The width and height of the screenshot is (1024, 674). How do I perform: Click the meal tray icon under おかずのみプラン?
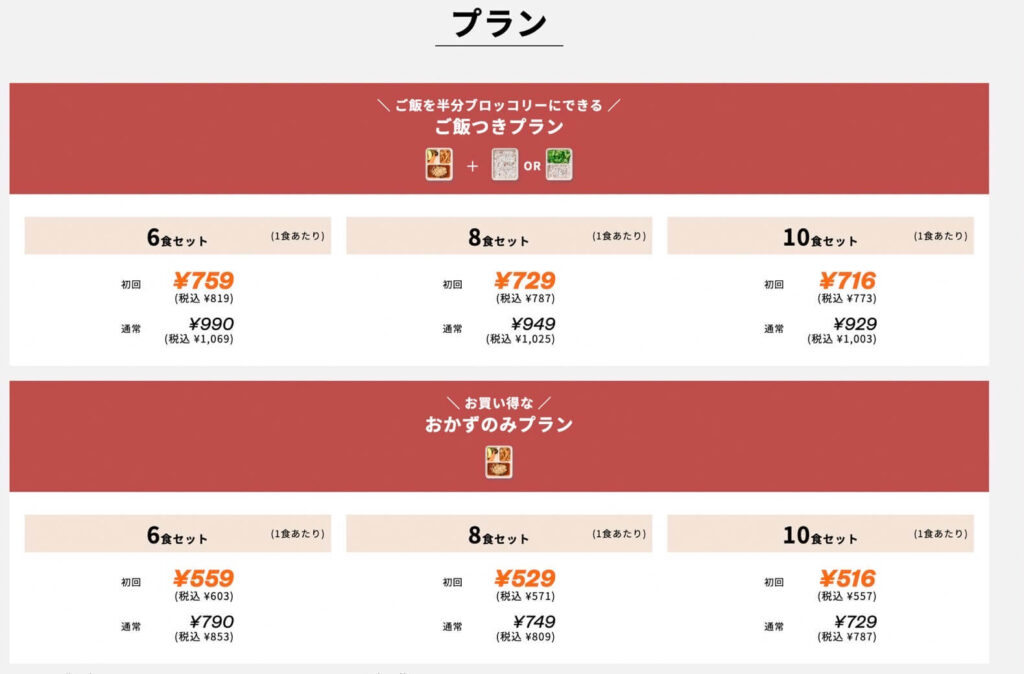tap(499, 461)
